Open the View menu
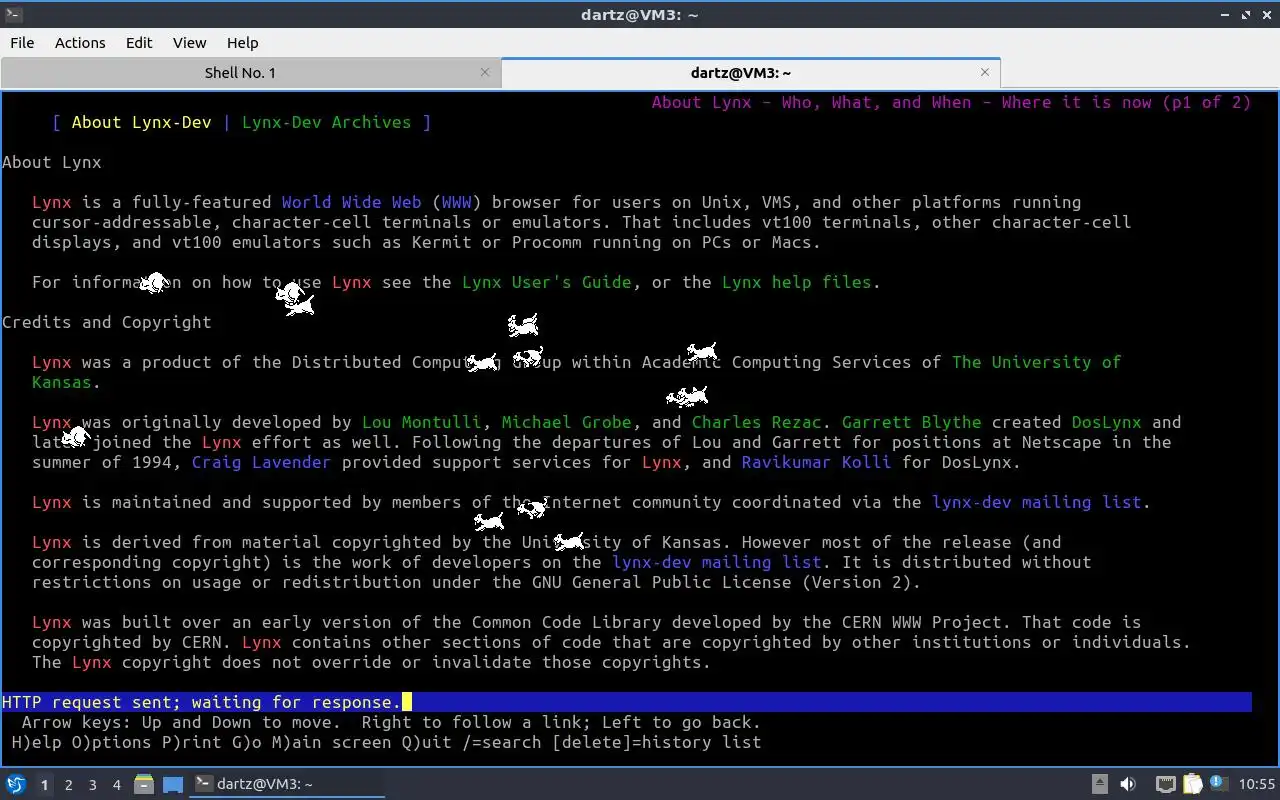 [189, 43]
